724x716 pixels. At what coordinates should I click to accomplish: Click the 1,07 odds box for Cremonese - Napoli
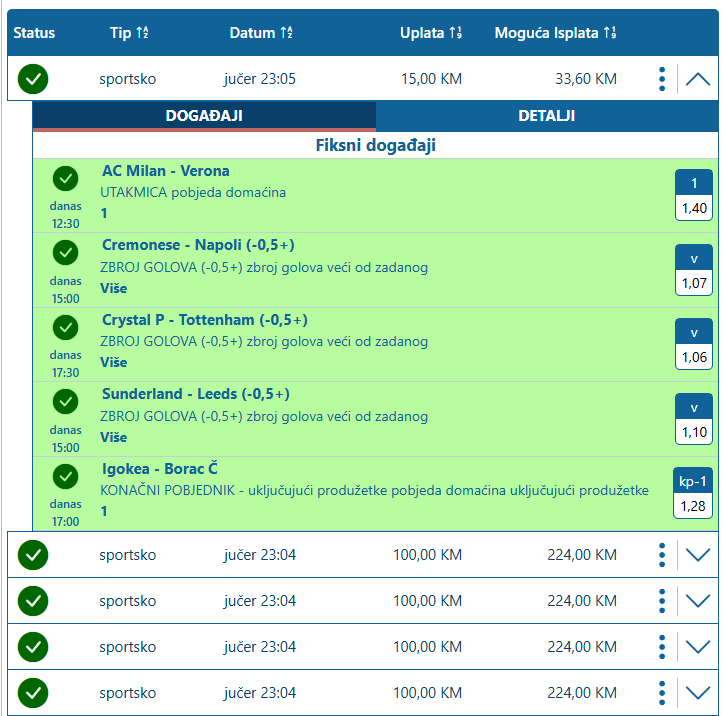click(693, 270)
